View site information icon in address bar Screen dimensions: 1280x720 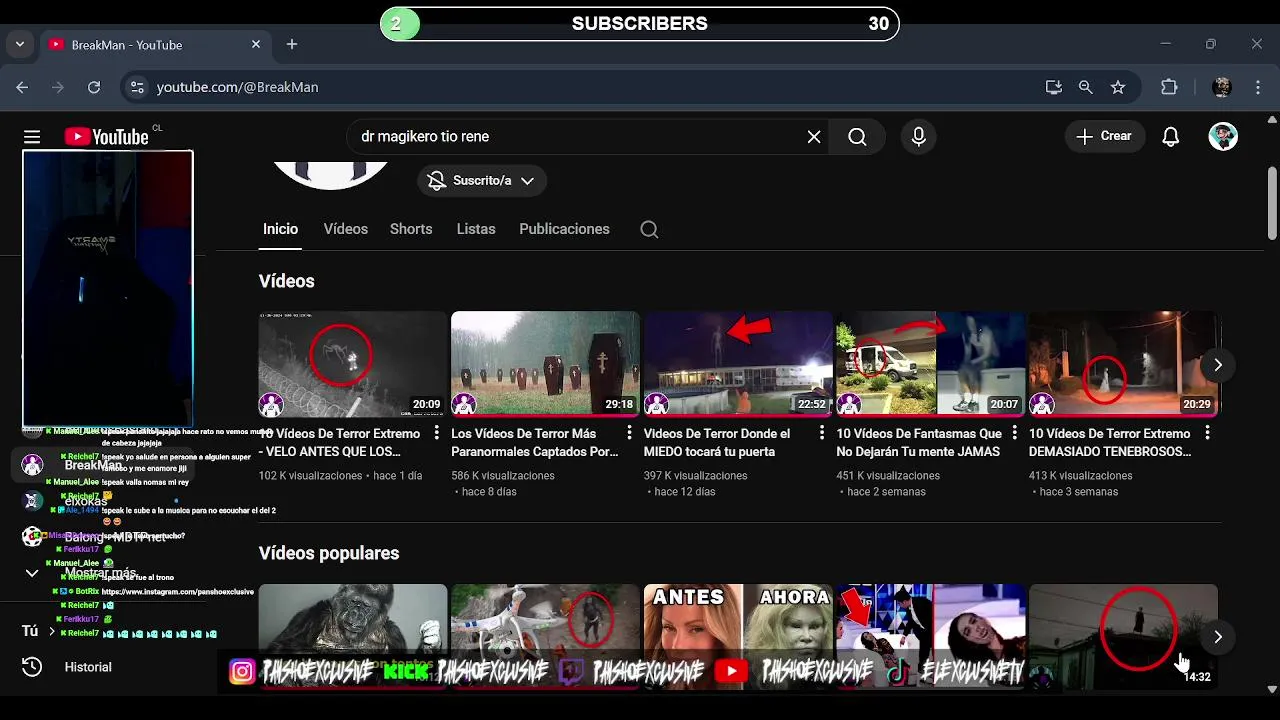point(137,88)
